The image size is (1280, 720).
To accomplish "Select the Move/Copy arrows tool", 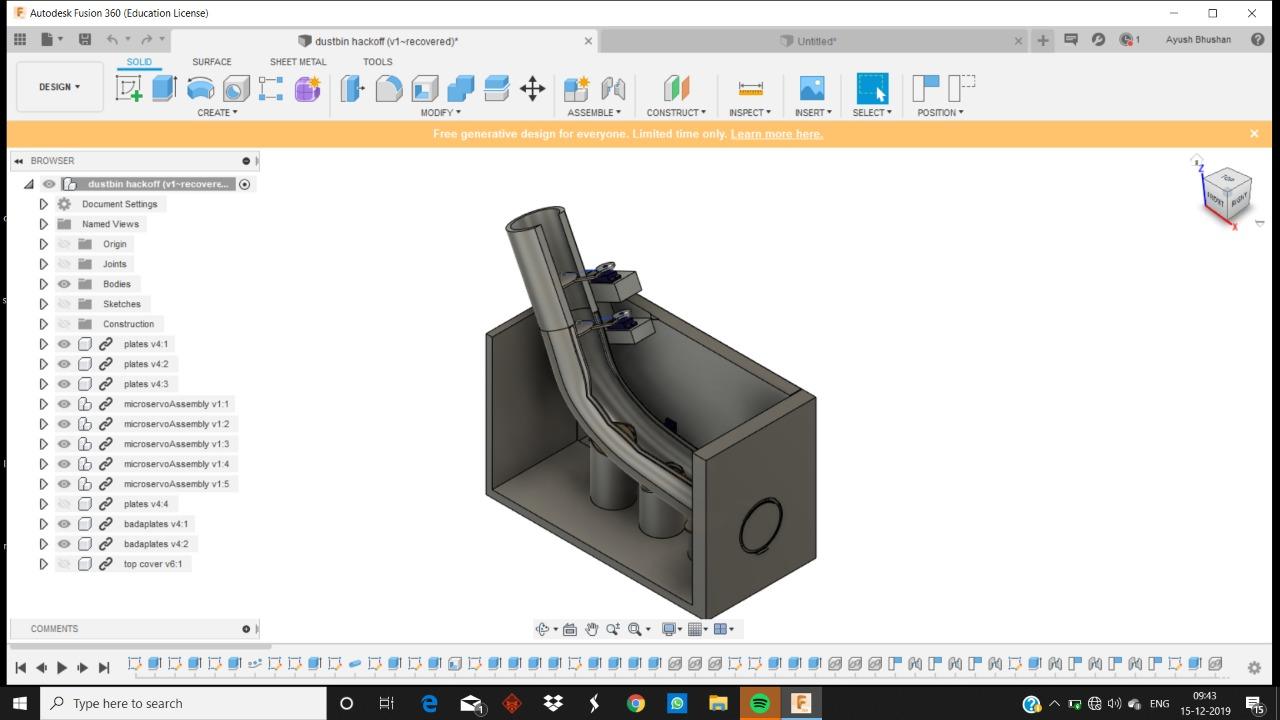I will pos(533,88).
